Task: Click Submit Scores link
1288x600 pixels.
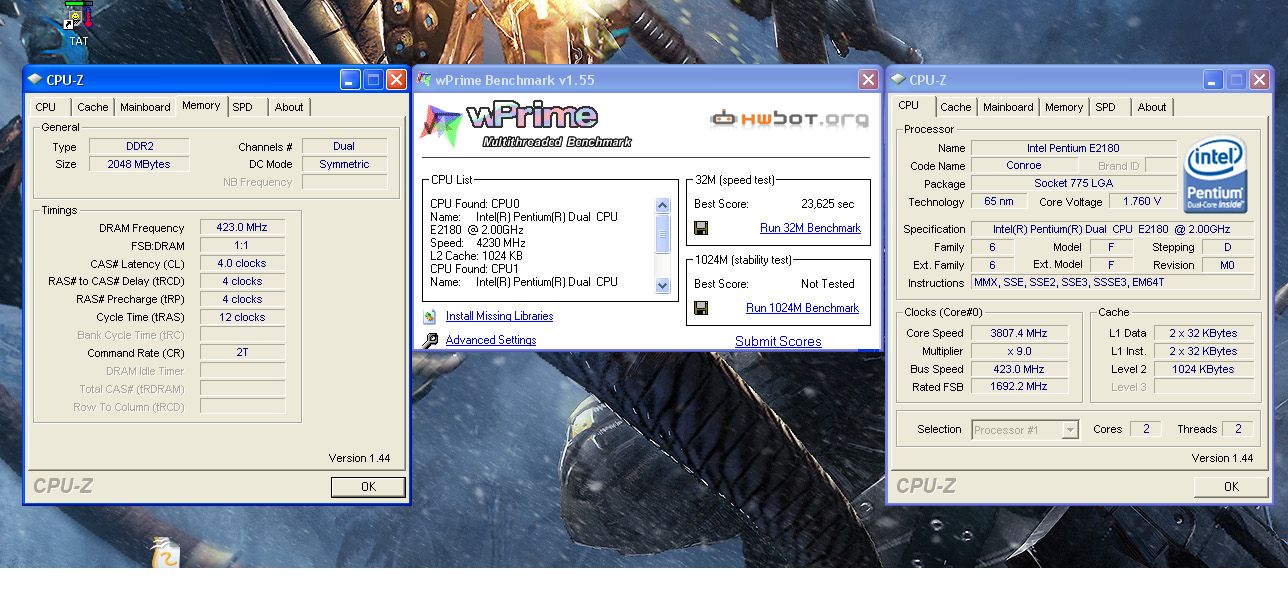Action: click(x=778, y=341)
